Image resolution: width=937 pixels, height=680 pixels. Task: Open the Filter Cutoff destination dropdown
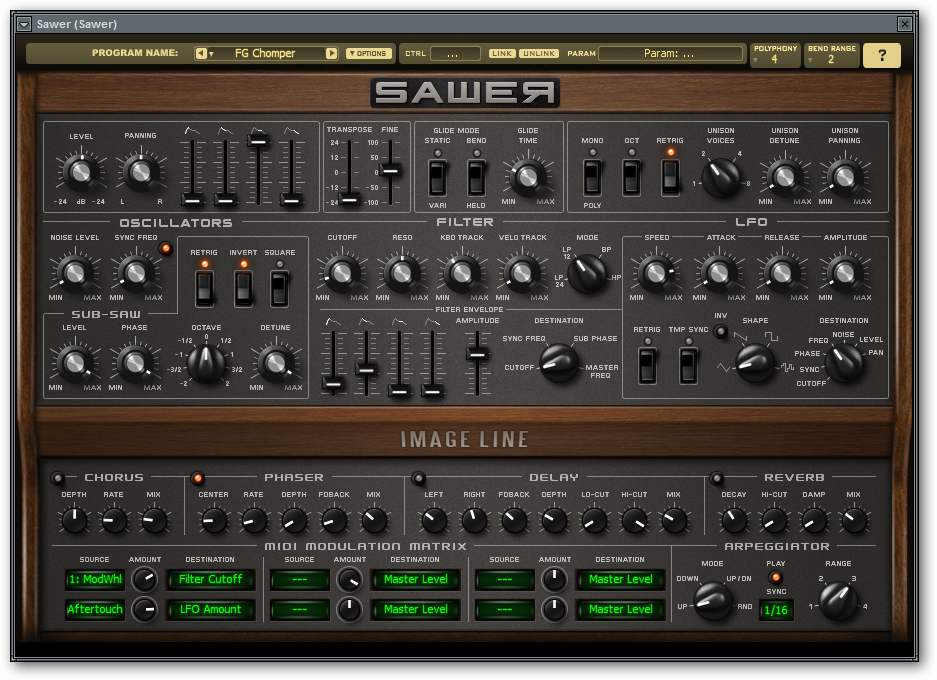[211, 579]
